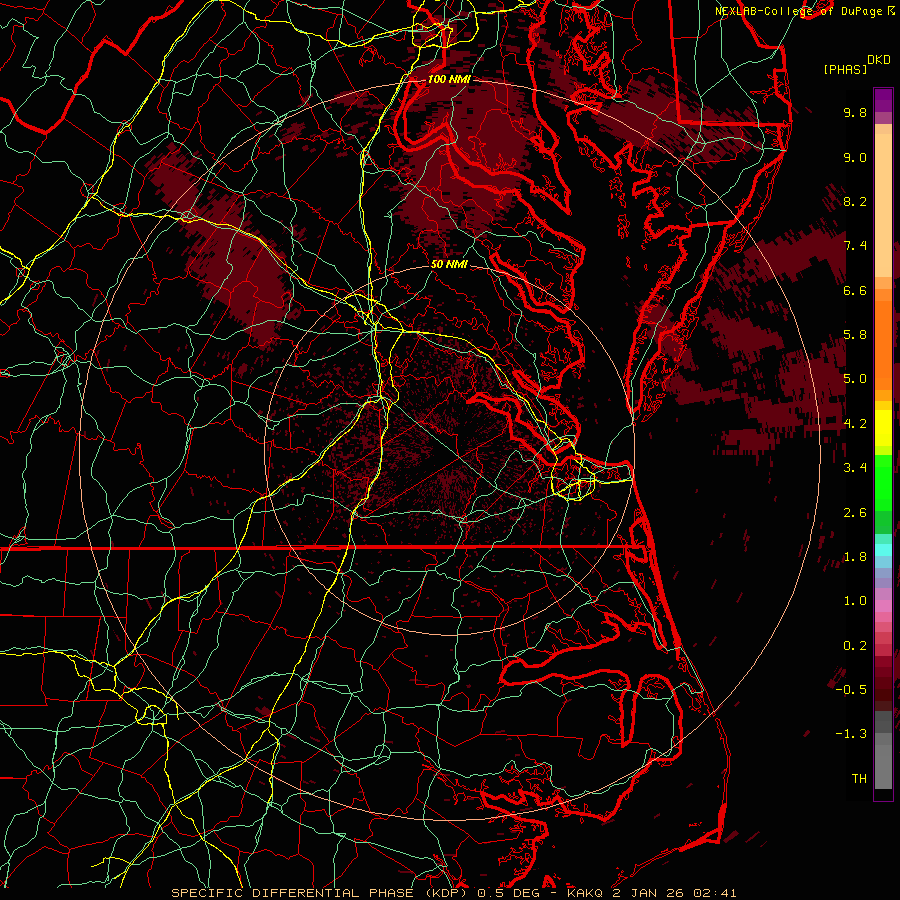
Task: Click the 9.8 value on the scale
Action: click(x=855, y=112)
